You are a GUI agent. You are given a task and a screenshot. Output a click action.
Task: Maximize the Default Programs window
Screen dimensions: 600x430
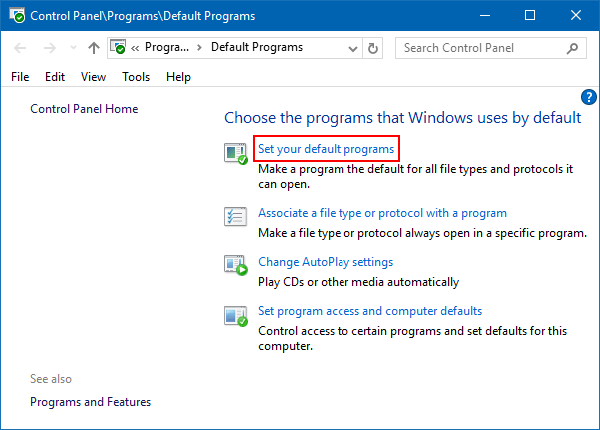point(530,15)
